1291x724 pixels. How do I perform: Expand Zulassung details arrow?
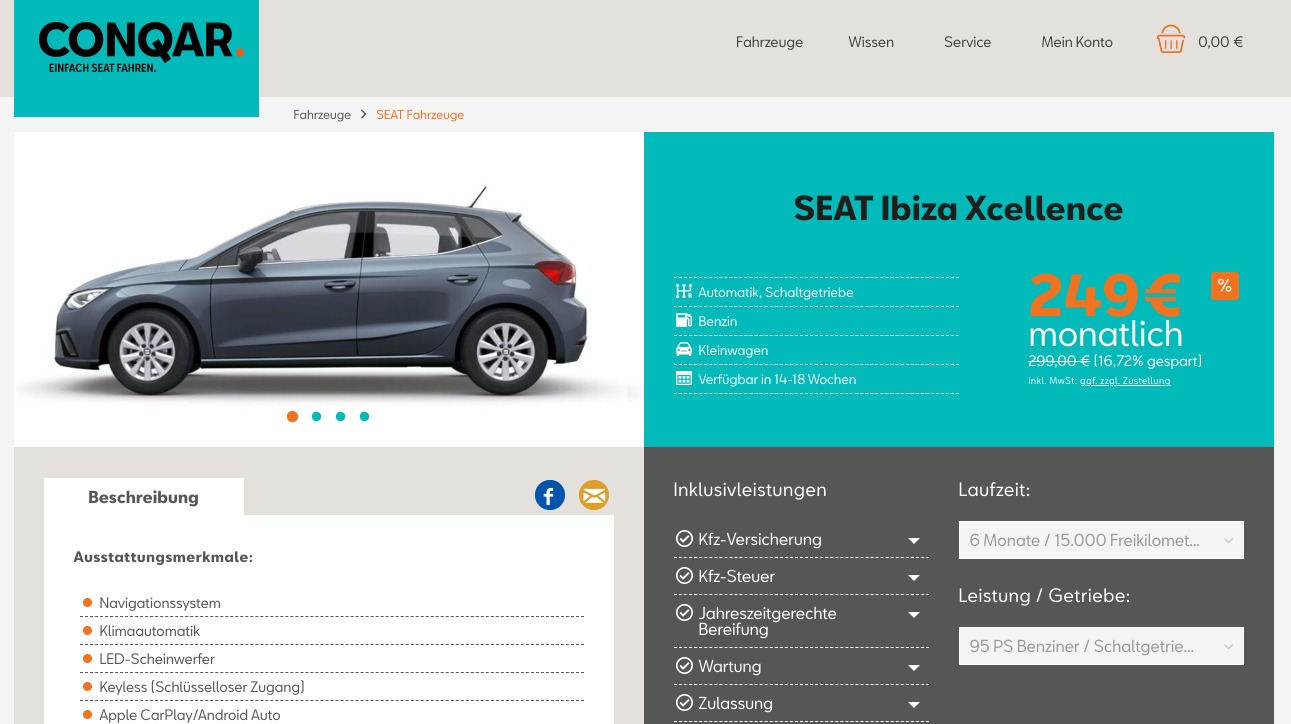[913, 705]
